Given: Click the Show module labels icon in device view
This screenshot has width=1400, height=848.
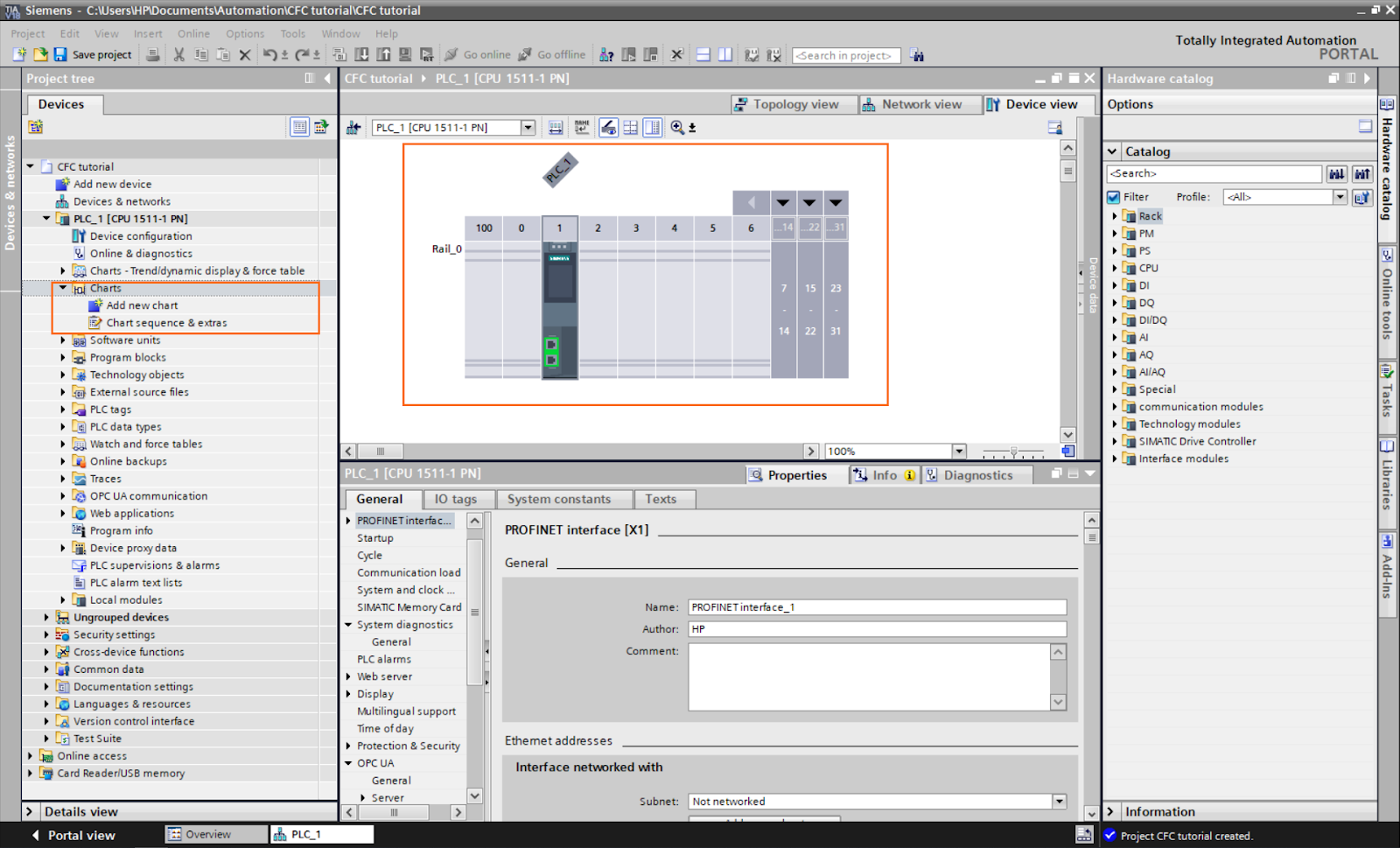Looking at the screenshot, I should coord(582,128).
